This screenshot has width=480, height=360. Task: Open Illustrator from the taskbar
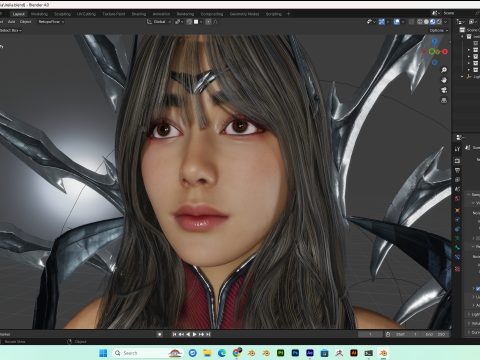(x=354, y=353)
